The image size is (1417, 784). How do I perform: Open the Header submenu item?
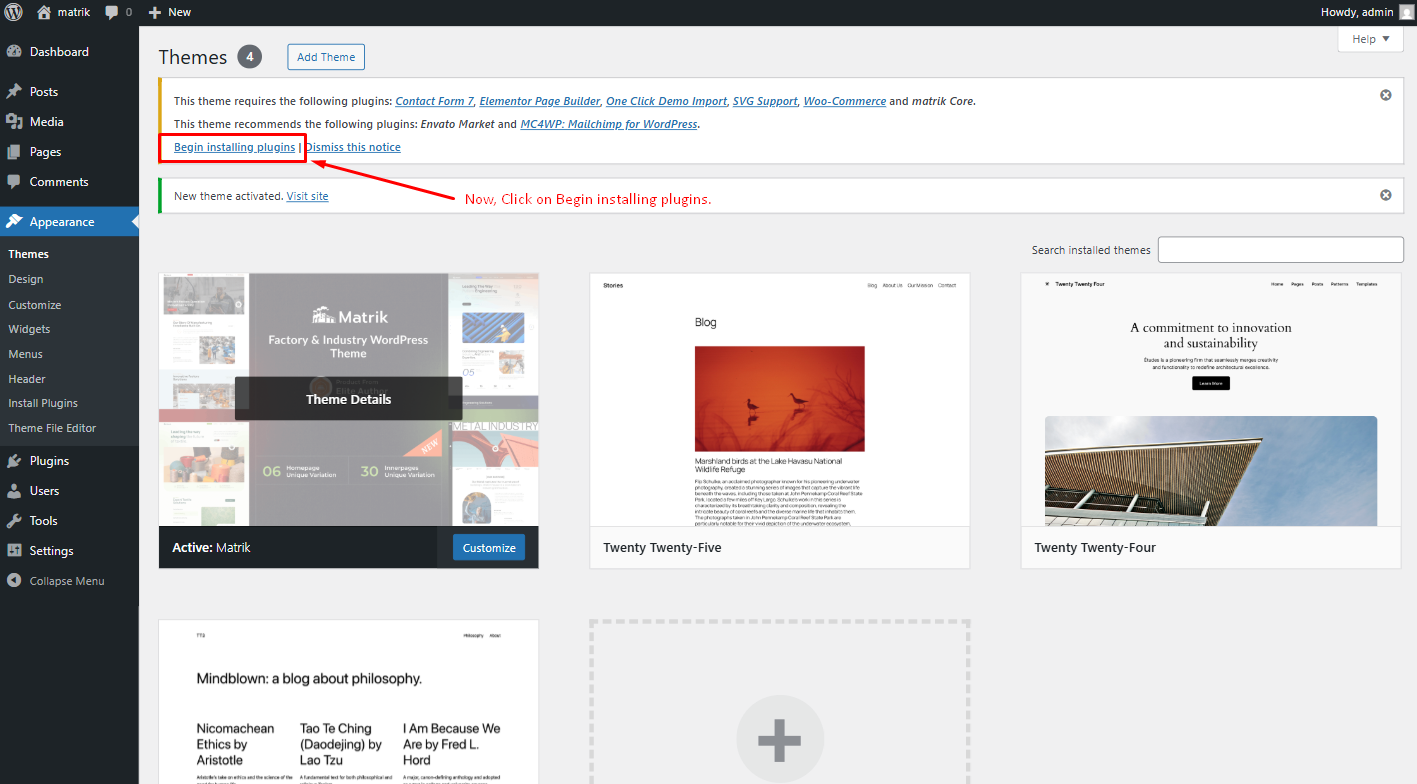pos(27,379)
